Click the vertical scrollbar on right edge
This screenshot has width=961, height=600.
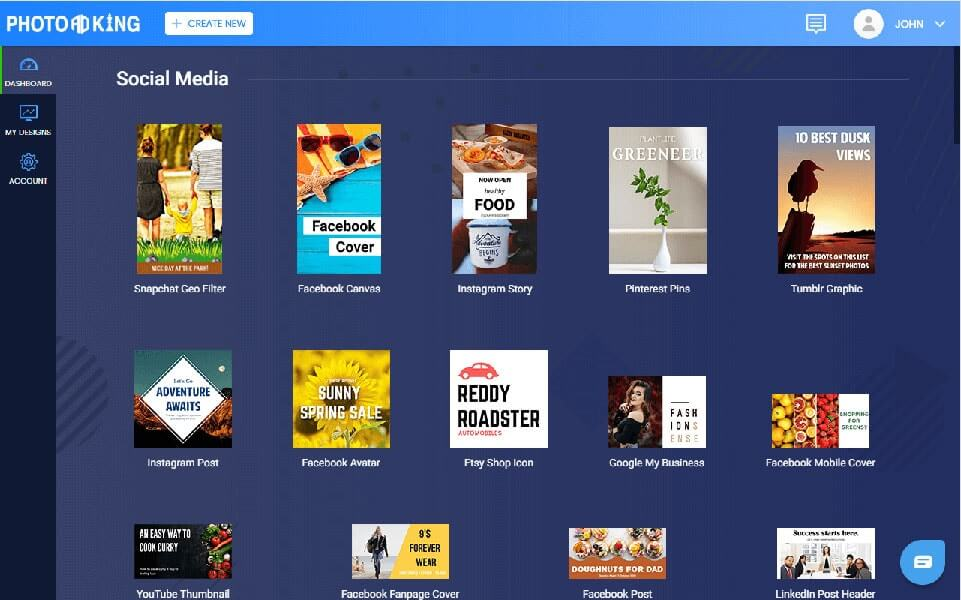[957, 96]
